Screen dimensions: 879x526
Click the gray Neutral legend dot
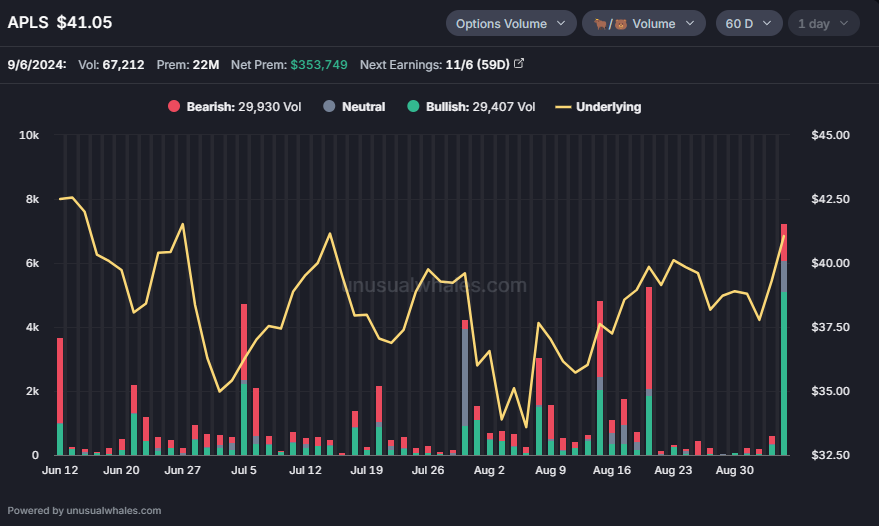click(x=329, y=106)
